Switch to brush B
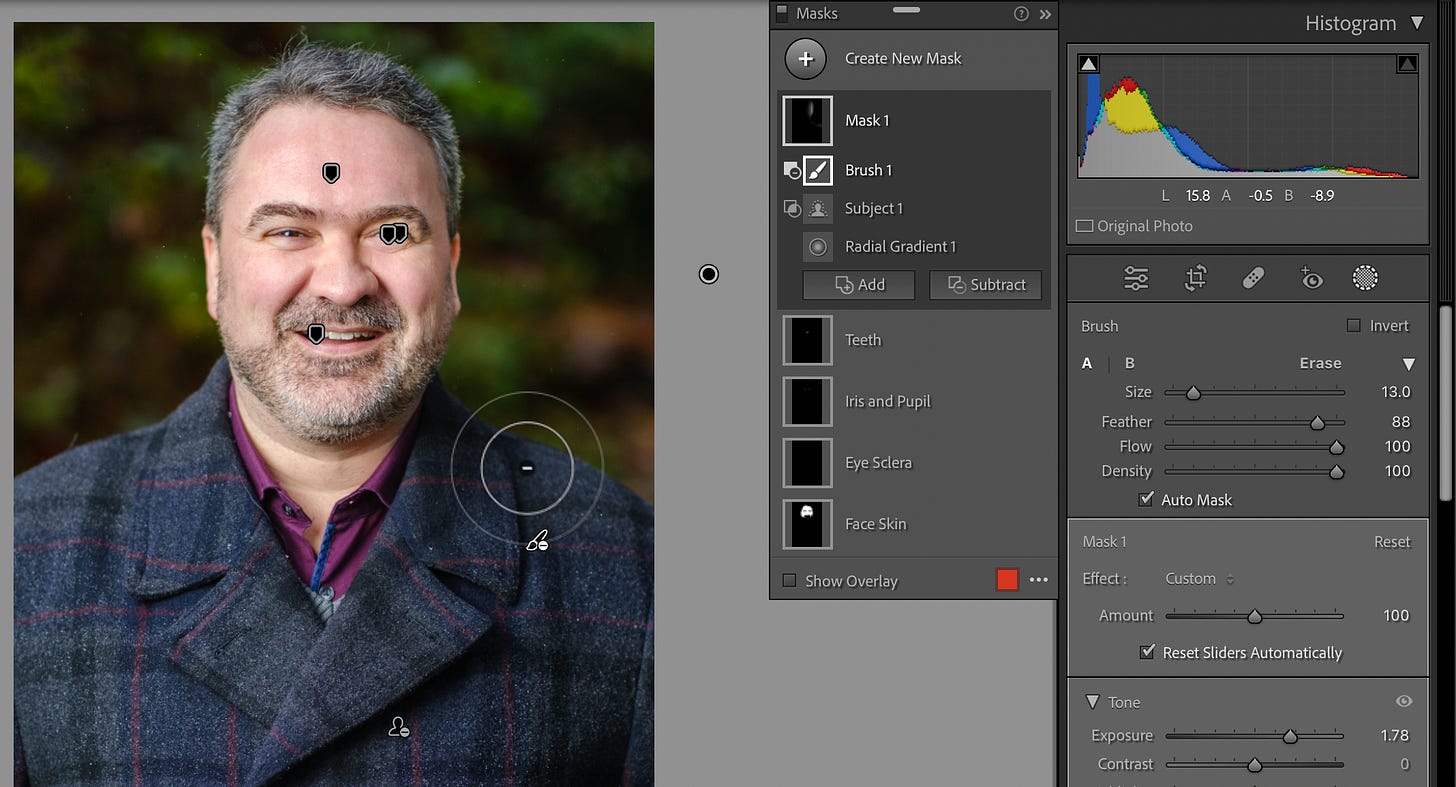This screenshot has height=787, width=1456. coord(1130,363)
